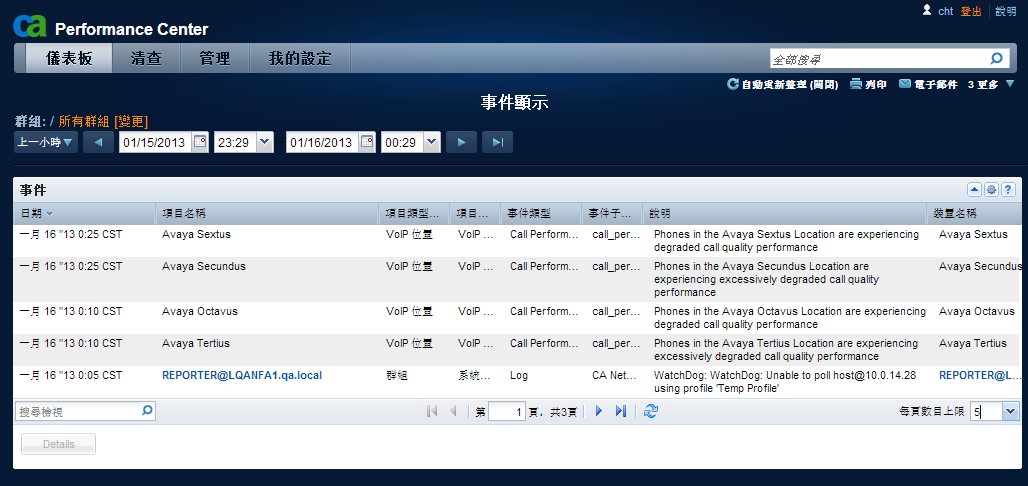Go to last page of events

(x=621, y=411)
